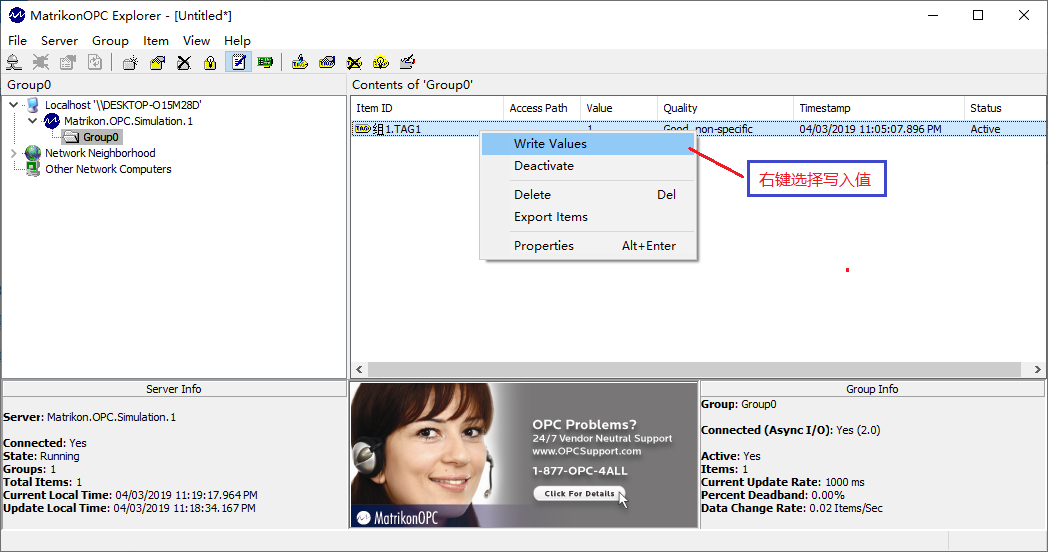Click the Disconnect server toolbar icon
This screenshot has width=1048, height=552.
(x=41, y=63)
